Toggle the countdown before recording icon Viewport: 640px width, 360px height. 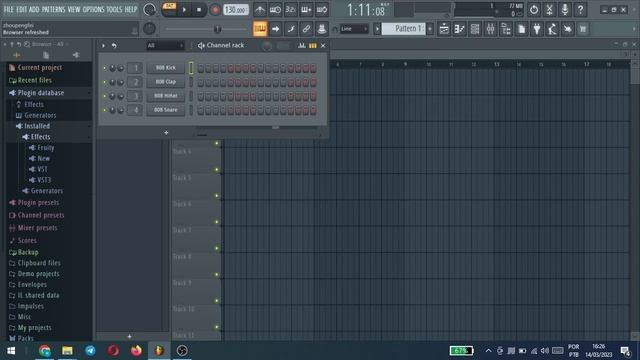(x=291, y=9)
